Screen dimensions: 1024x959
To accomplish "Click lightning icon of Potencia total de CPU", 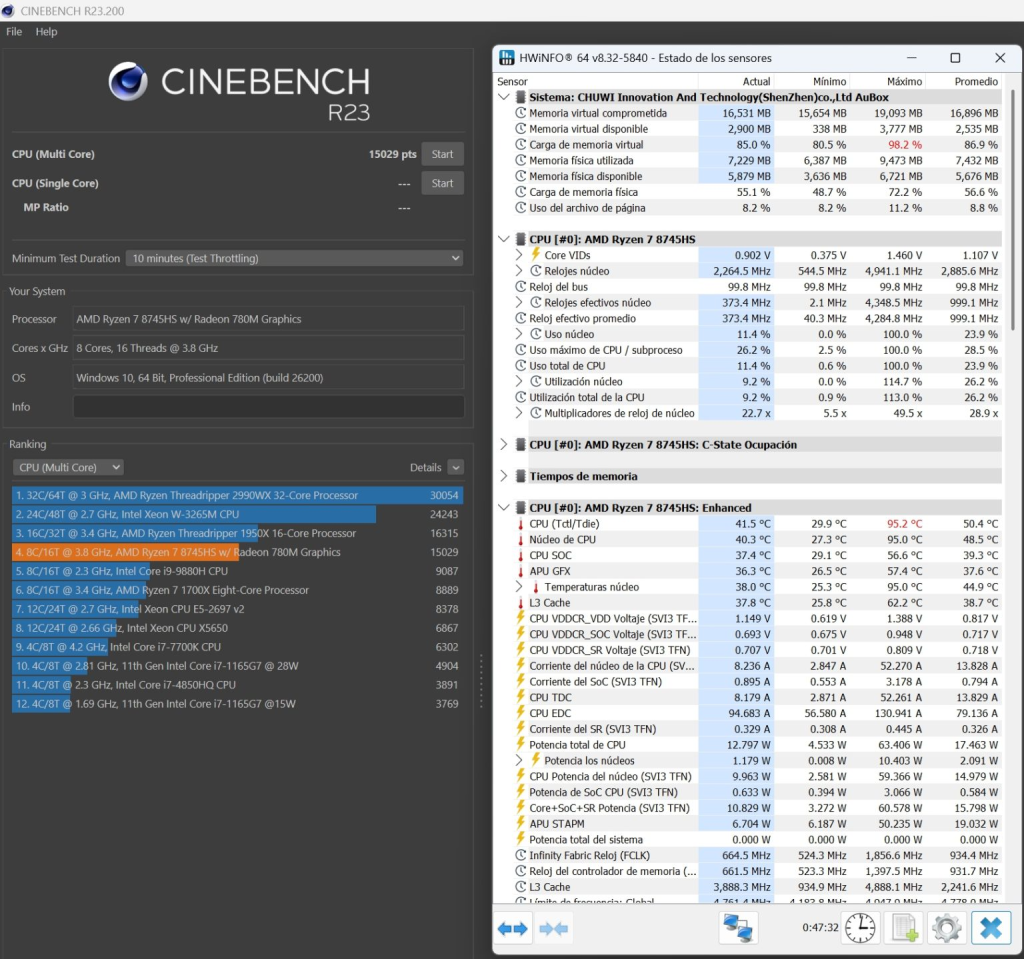I will (520, 745).
